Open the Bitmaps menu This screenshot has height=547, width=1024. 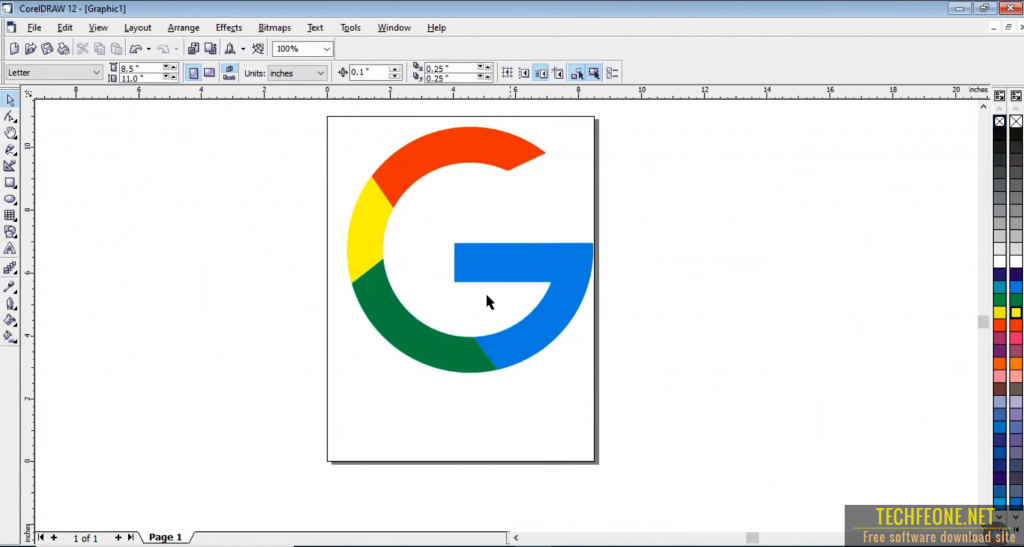274,27
